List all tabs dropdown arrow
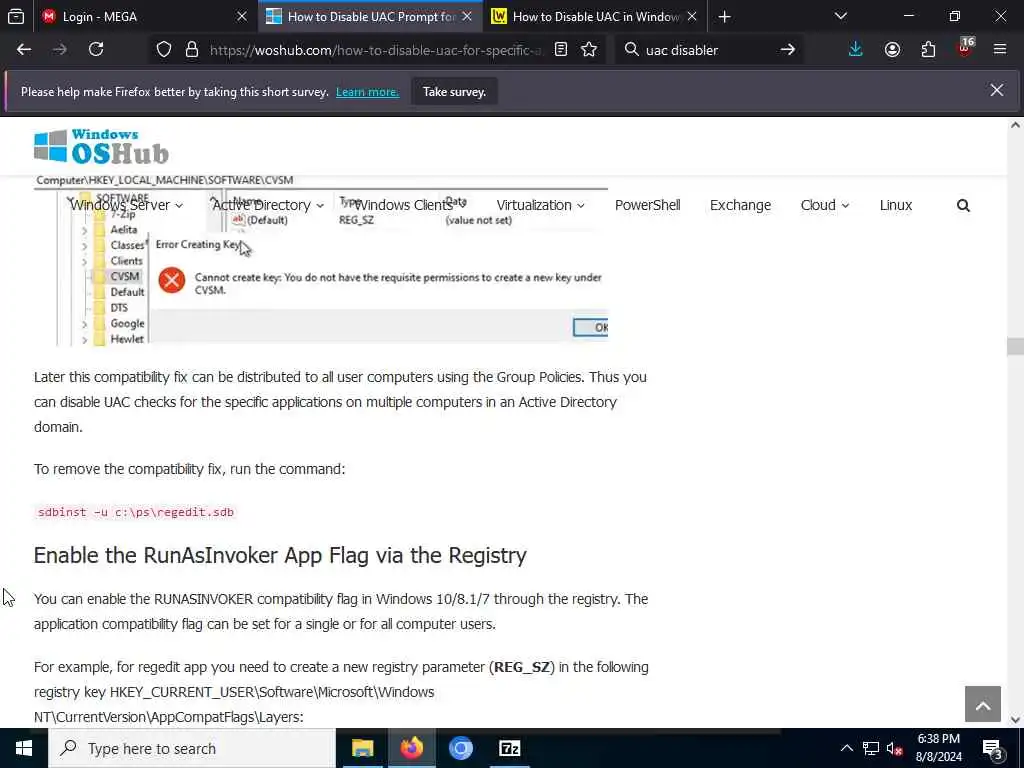This screenshot has width=1024, height=768. coord(841,16)
